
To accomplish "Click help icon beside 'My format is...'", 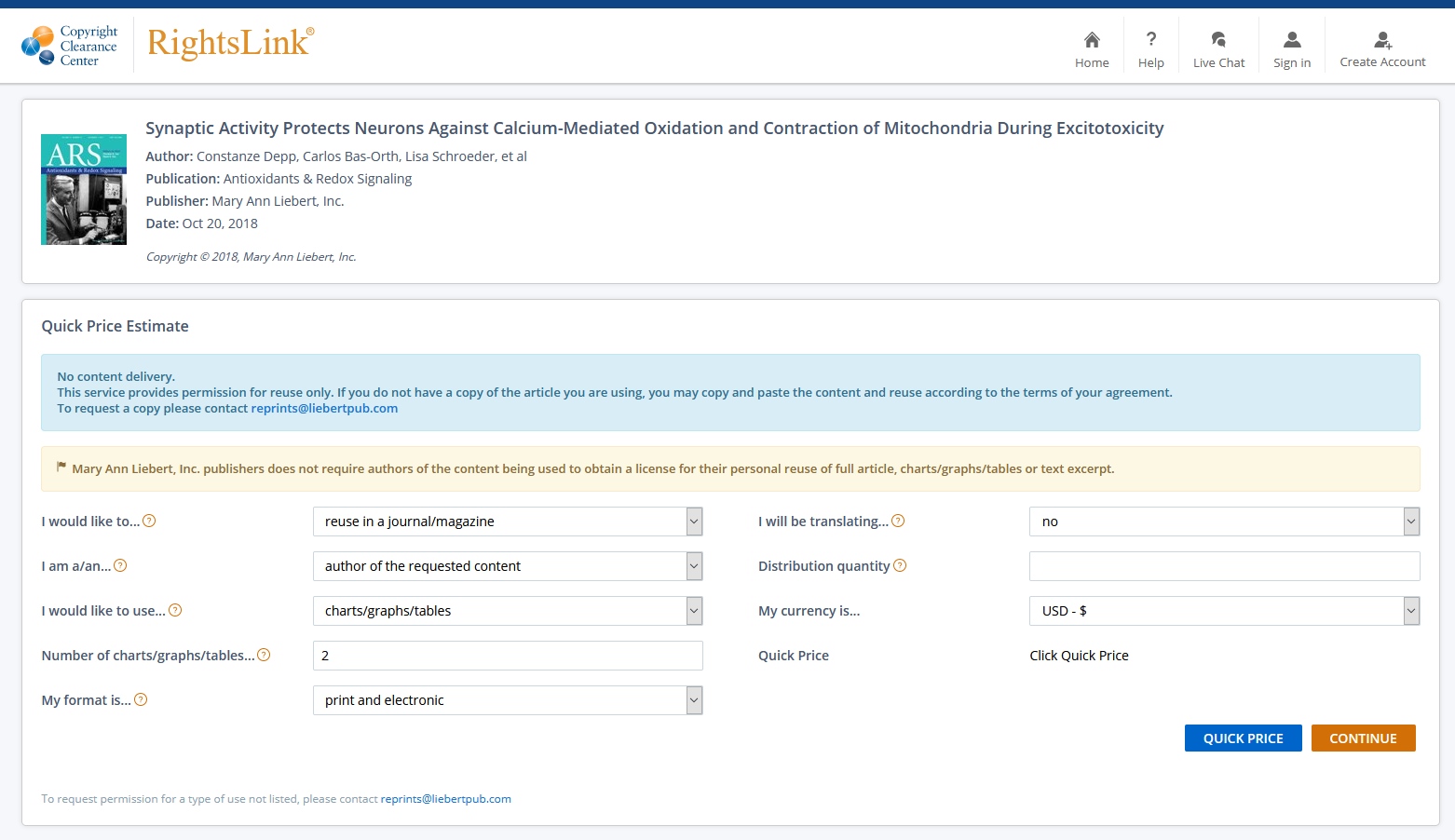I will pos(141,699).
